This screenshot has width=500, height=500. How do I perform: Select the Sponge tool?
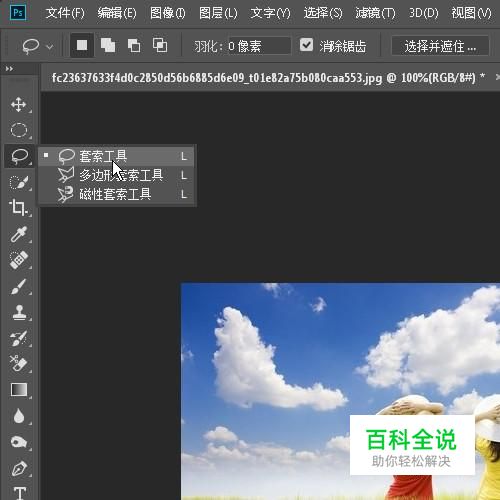[x=19, y=442]
